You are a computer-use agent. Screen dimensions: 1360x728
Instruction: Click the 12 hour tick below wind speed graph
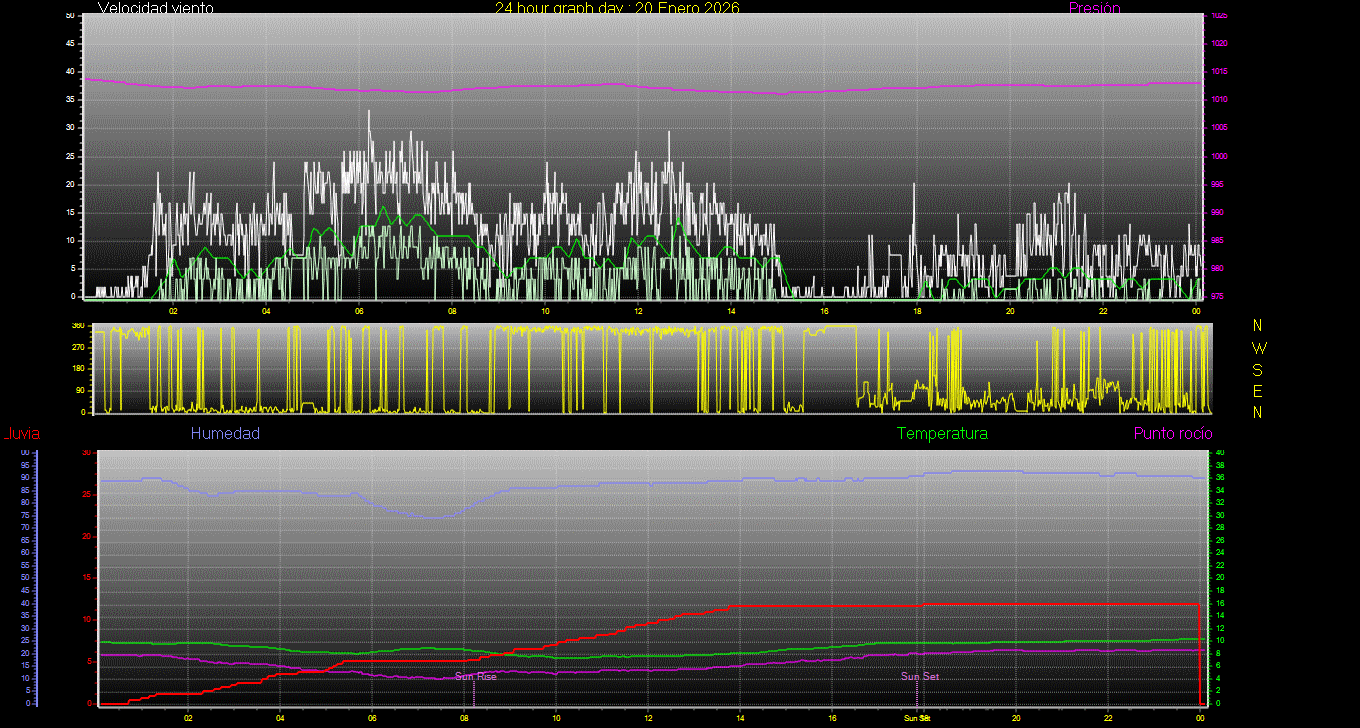[x=638, y=311]
